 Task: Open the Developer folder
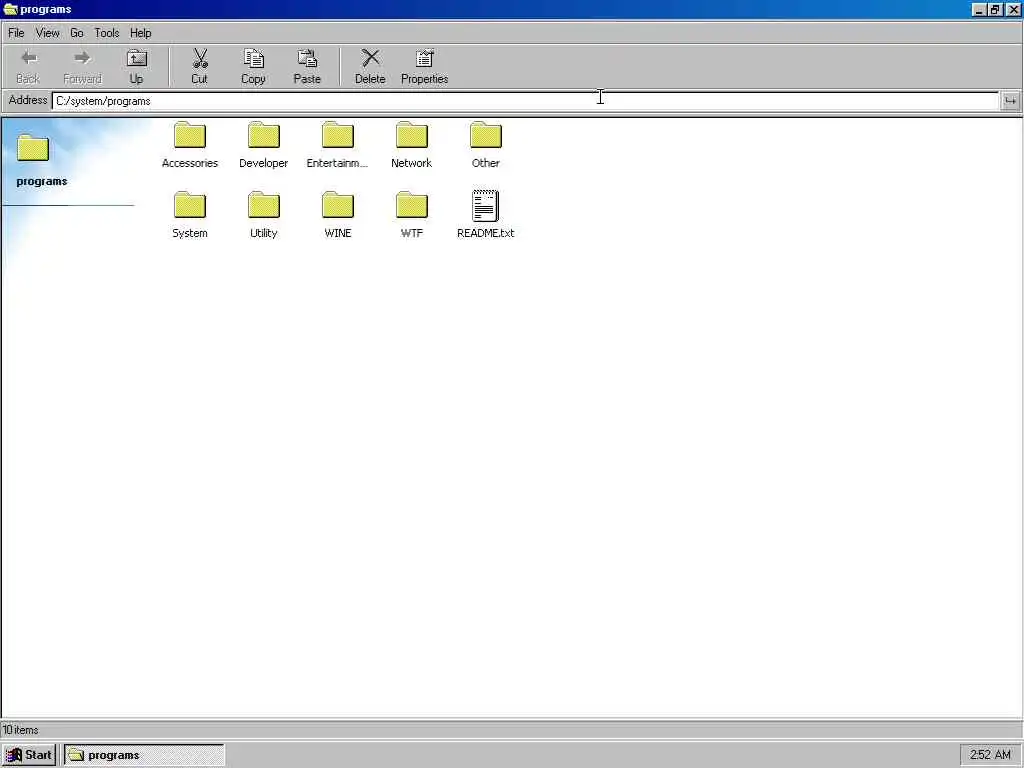(x=263, y=145)
